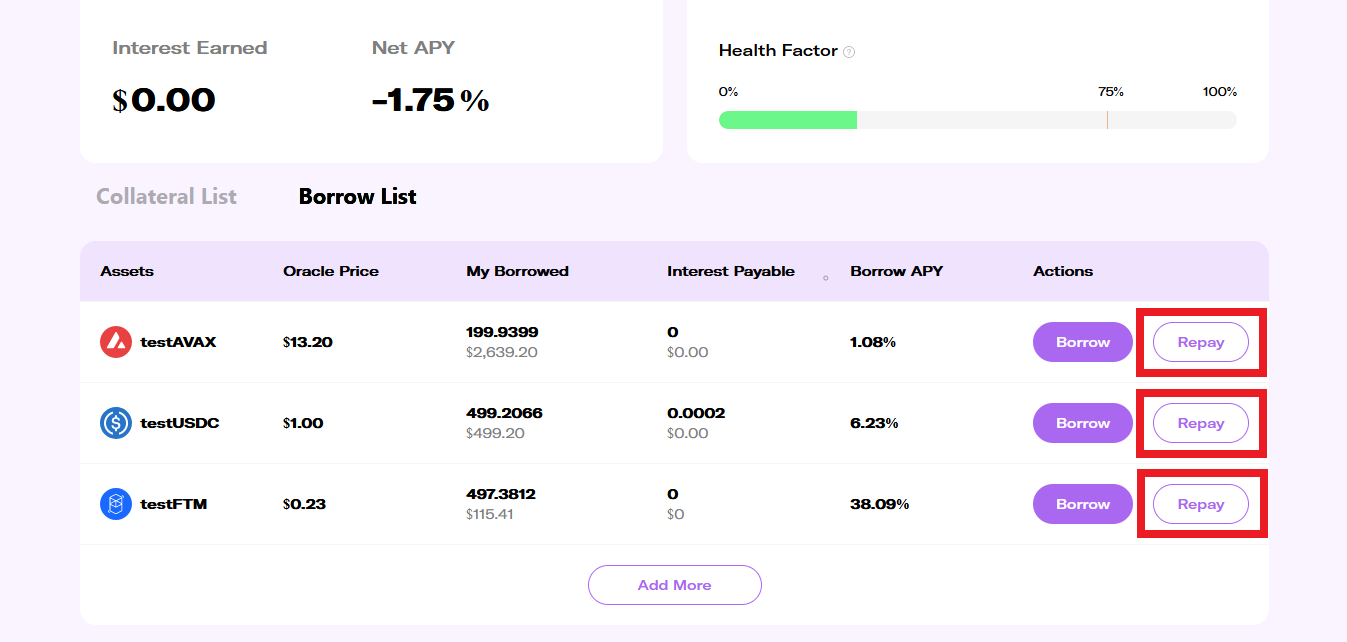Borrow more testUSDC
This screenshot has width=1347, height=642.
point(1082,423)
